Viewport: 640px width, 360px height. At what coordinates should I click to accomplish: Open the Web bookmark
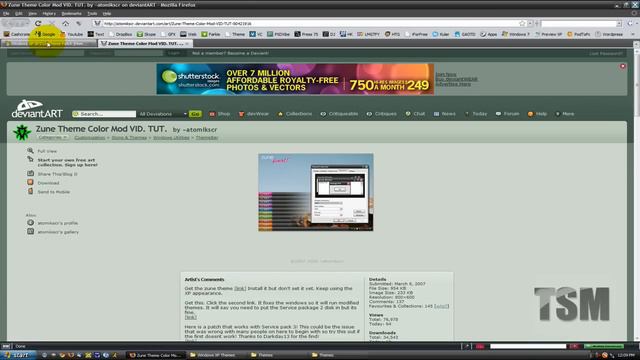point(189,34)
